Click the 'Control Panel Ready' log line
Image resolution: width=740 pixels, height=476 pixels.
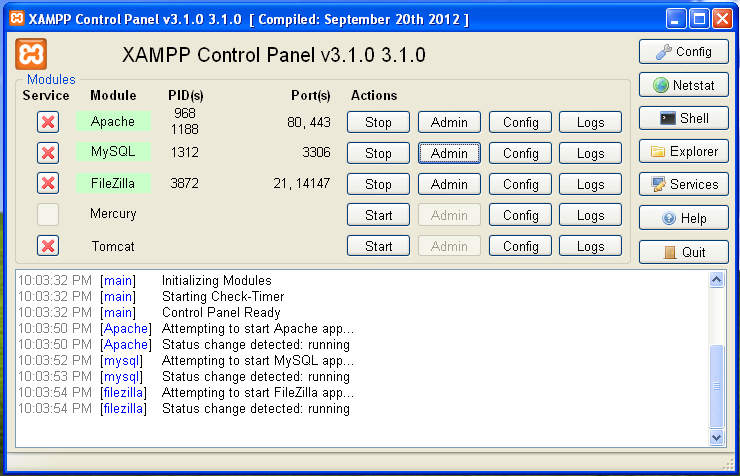pos(221,312)
